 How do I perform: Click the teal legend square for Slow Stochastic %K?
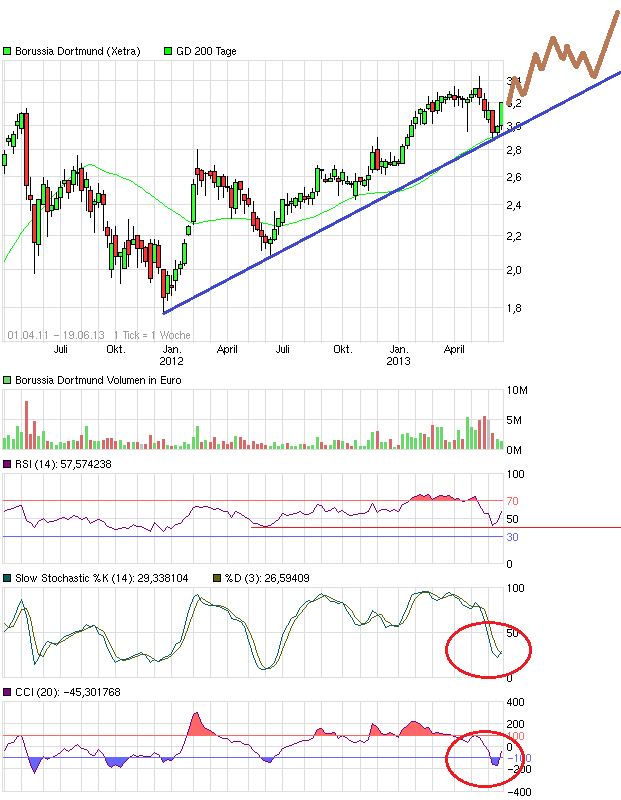[x=7, y=578]
